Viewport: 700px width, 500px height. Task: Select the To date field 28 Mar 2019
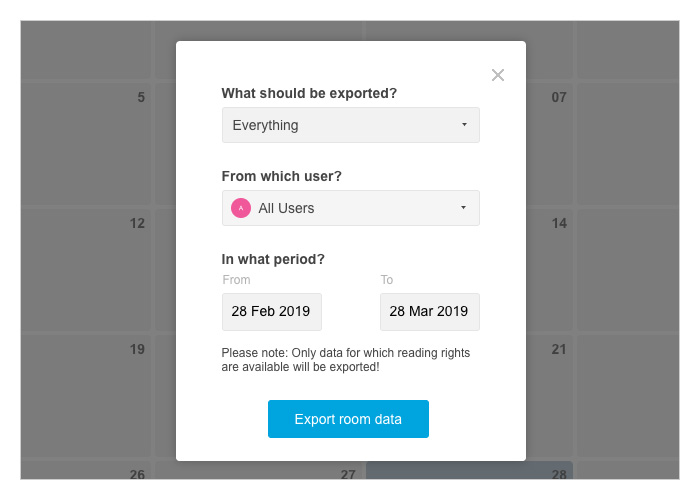(429, 312)
